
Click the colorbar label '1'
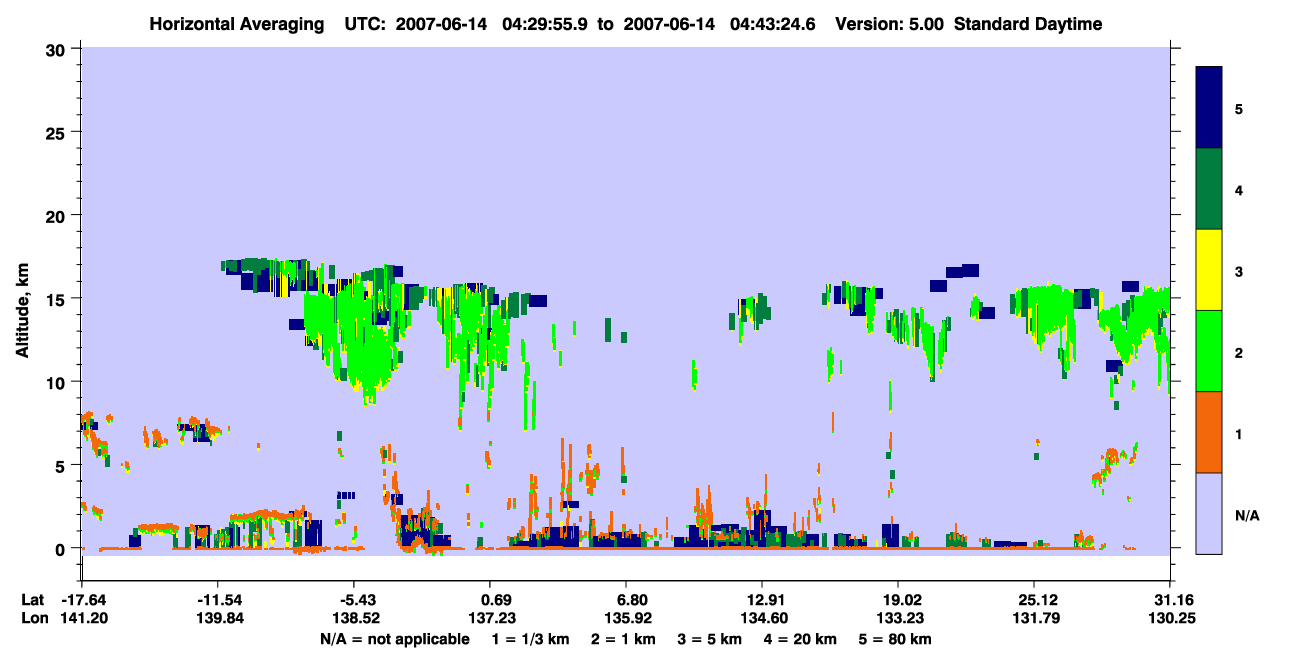pyautogui.click(x=1239, y=434)
